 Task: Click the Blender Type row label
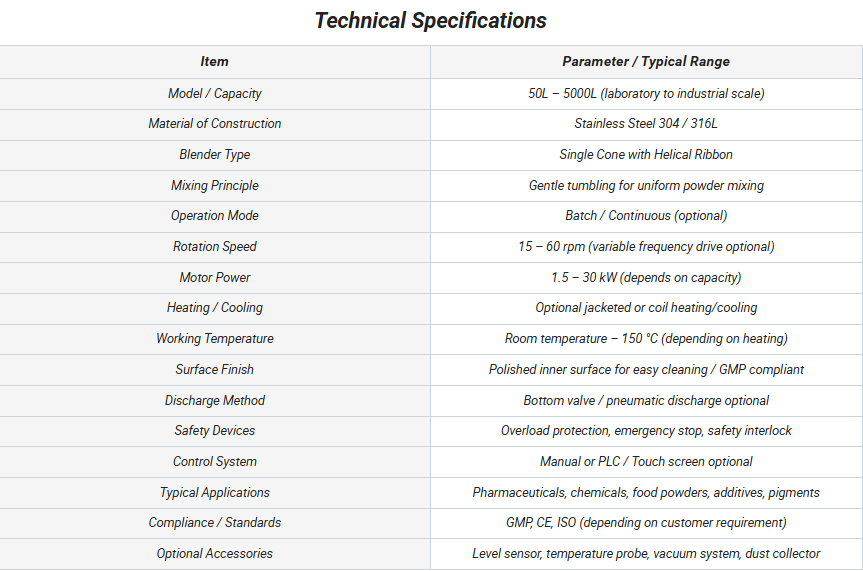point(214,155)
